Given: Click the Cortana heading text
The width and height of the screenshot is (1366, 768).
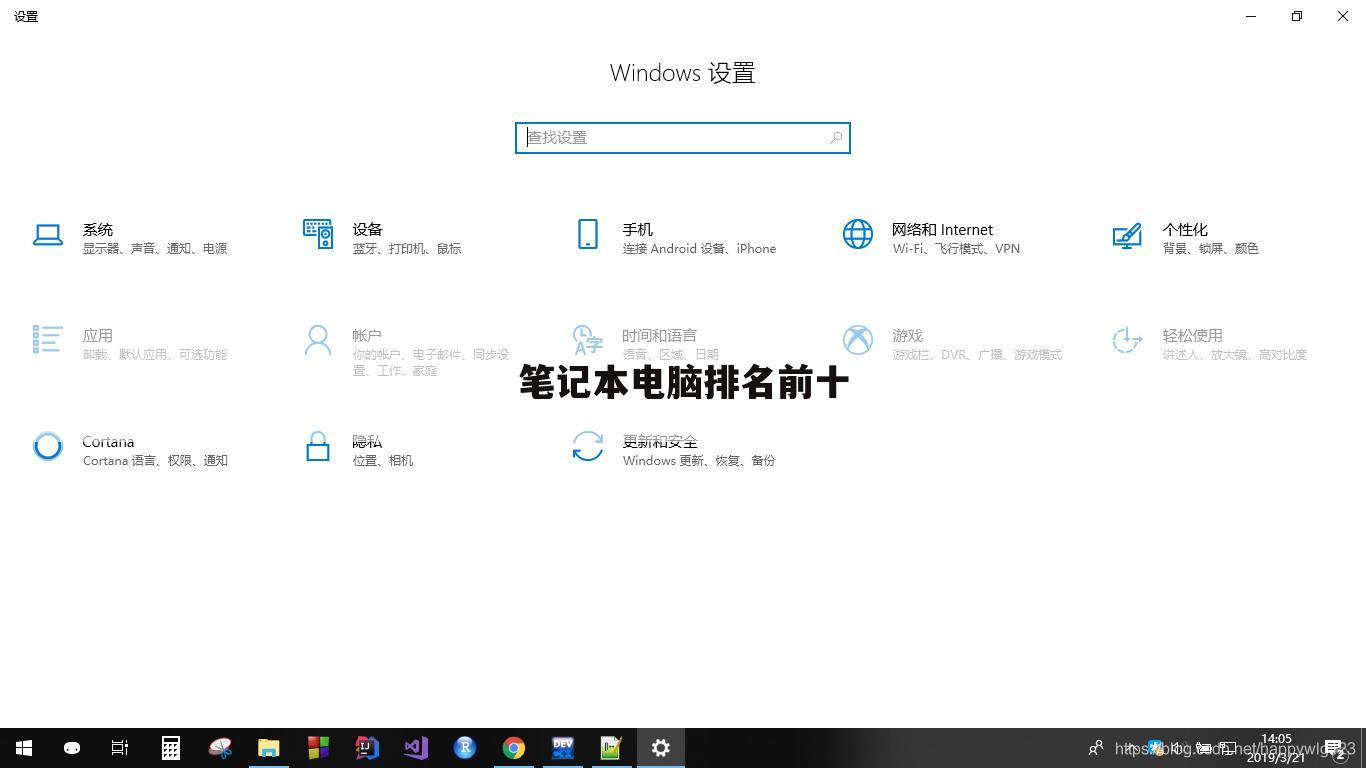Looking at the screenshot, I should click(108, 442).
